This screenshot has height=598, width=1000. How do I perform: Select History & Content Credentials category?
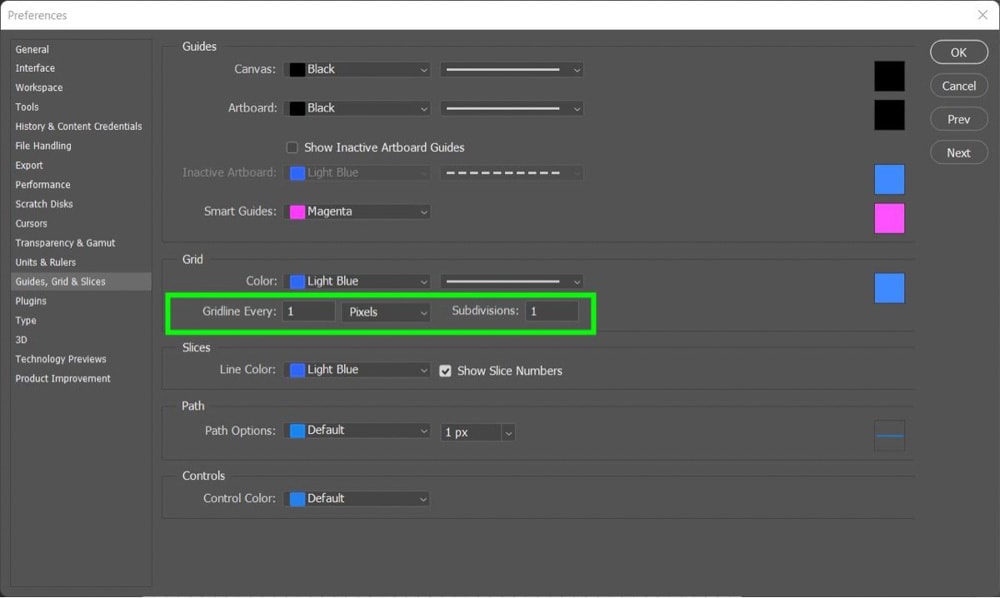click(x=78, y=126)
